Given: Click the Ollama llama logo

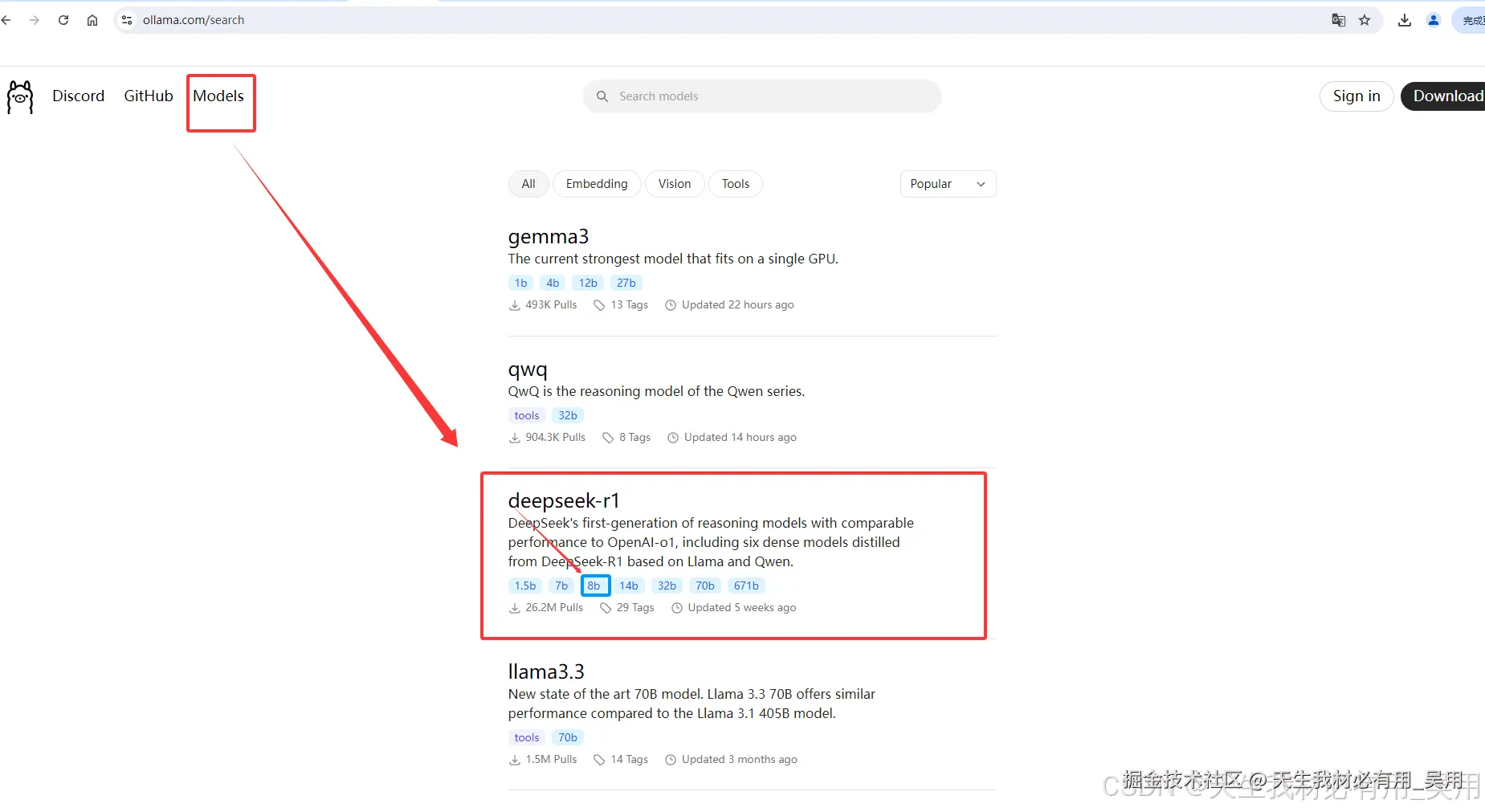Looking at the screenshot, I should coord(20,97).
